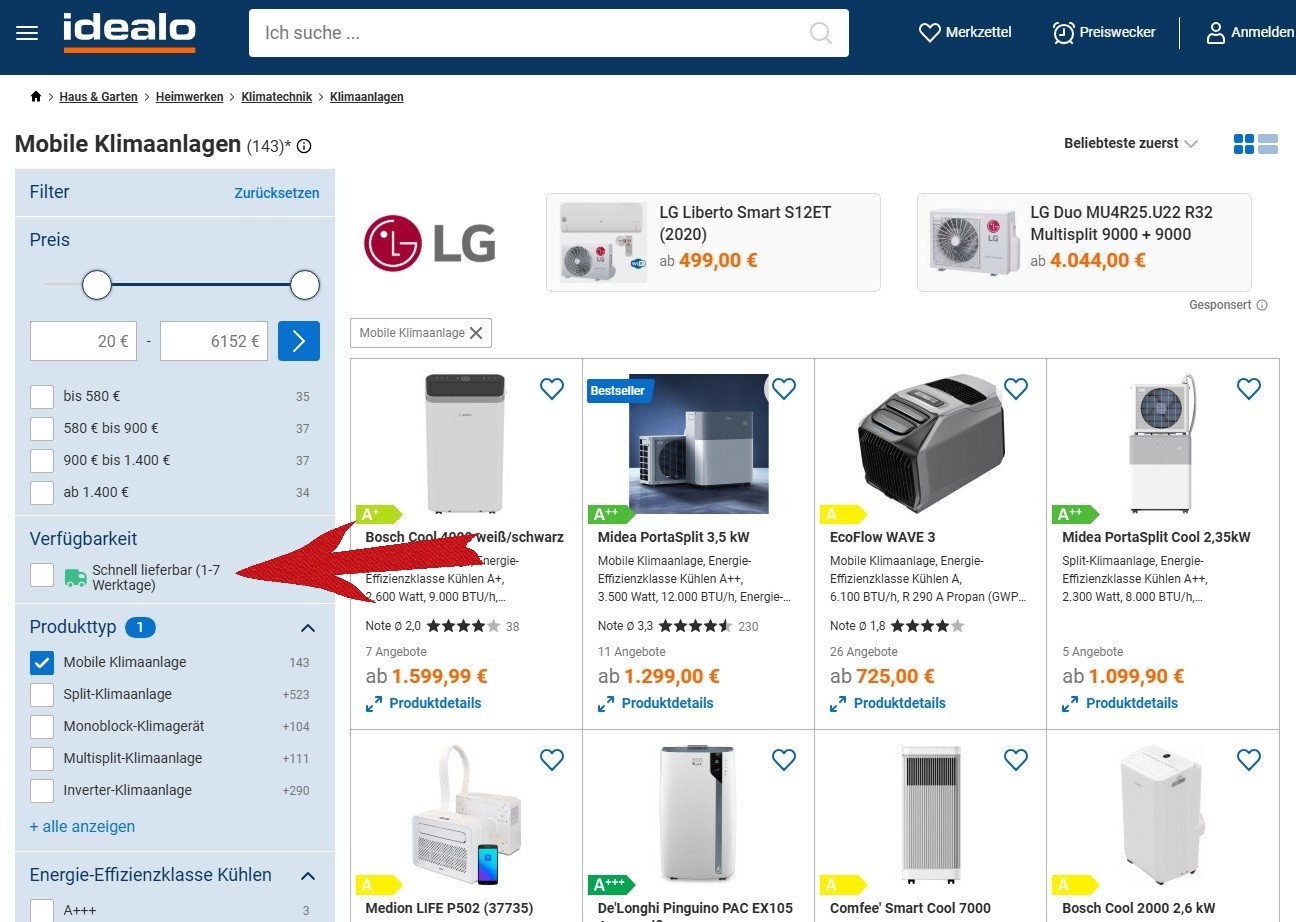
Task: Remove the Mobile Klimaanlage filter chip
Action: click(476, 333)
